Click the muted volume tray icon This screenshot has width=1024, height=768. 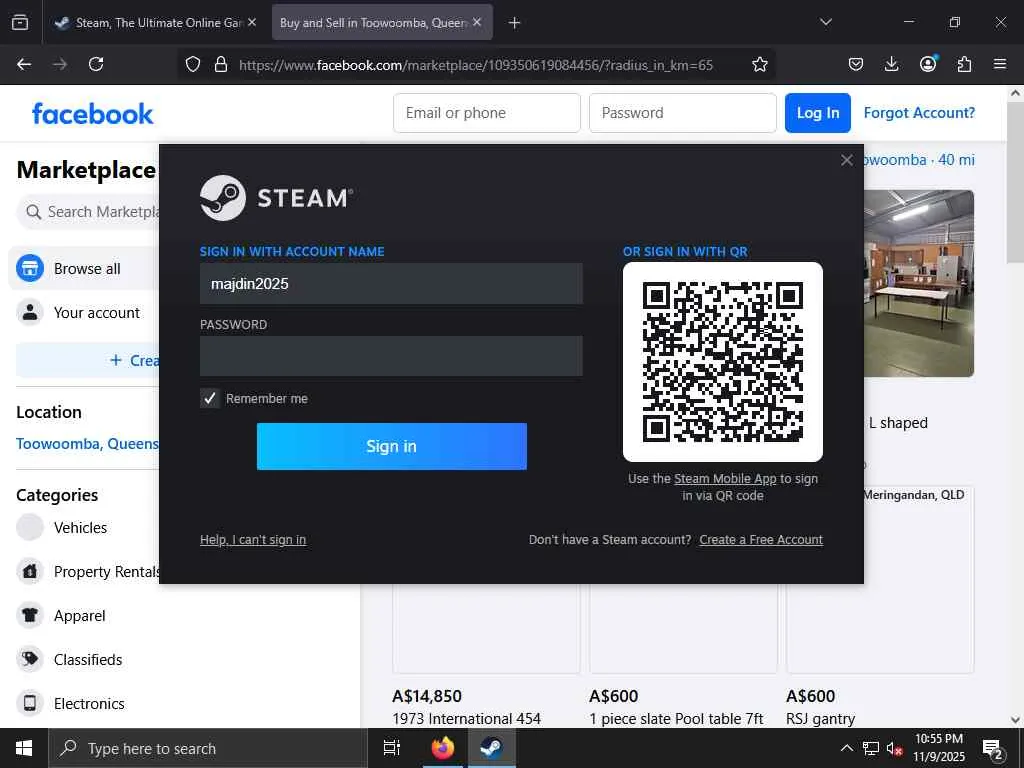click(x=894, y=748)
